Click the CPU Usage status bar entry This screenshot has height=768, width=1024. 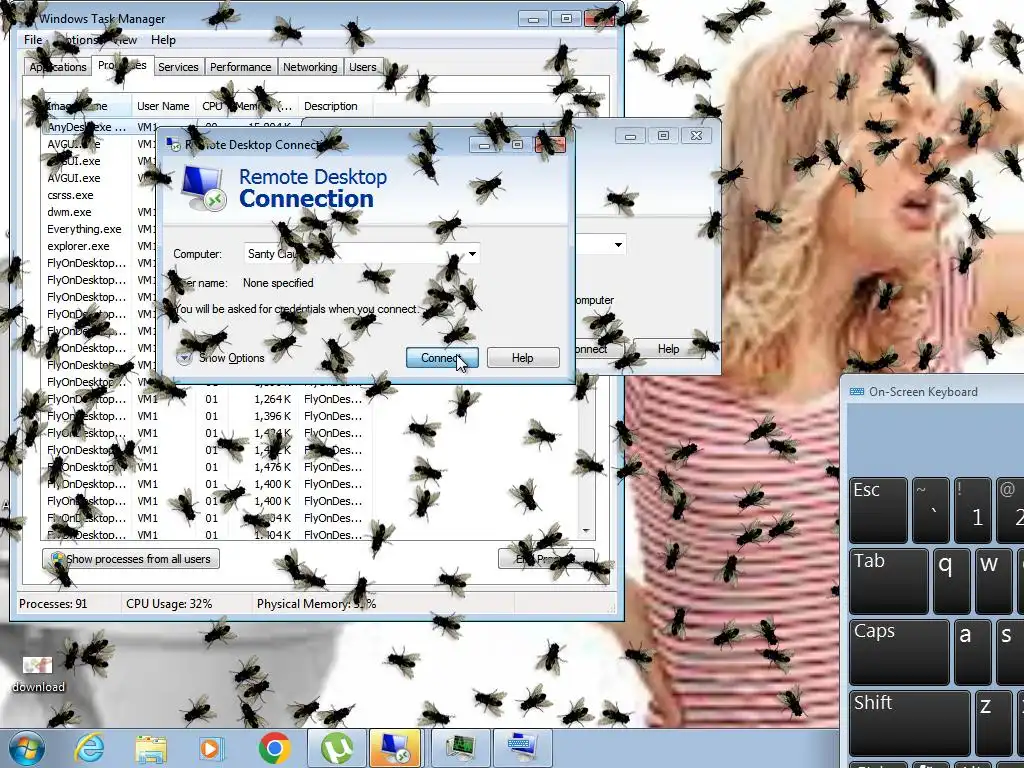169,603
